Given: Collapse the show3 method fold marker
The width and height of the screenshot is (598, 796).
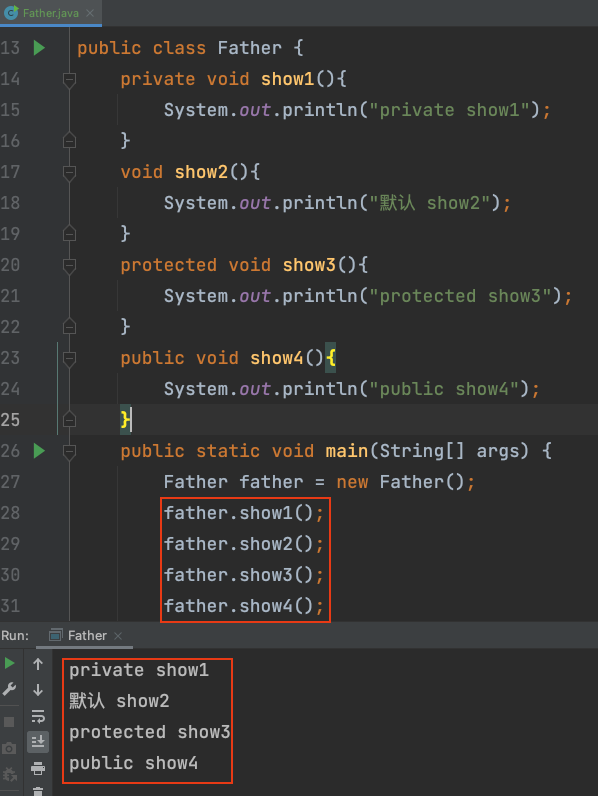Looking at the screenshot, I should [69, 266].
